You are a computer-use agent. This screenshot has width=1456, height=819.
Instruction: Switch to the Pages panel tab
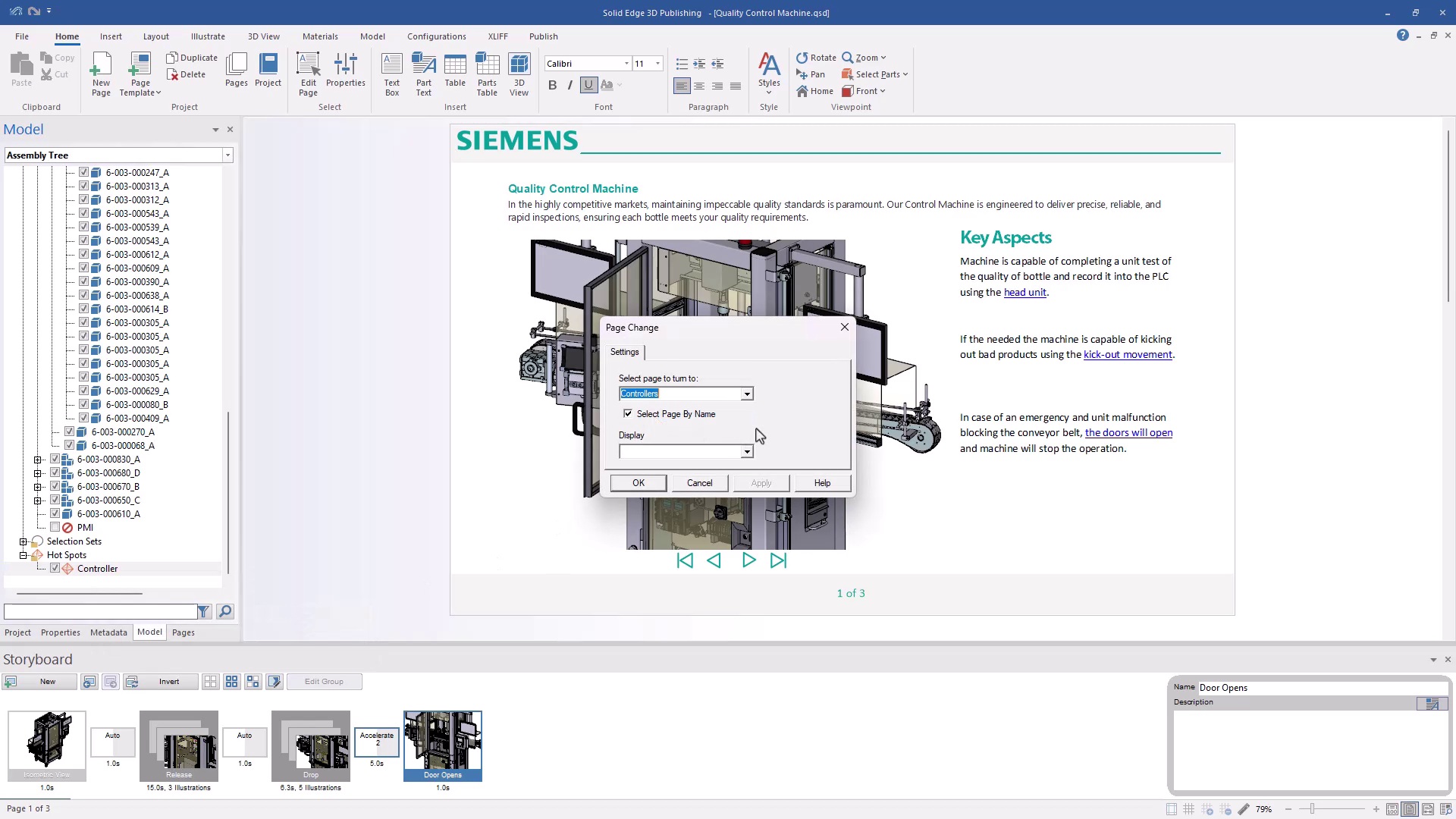[183, 632]
